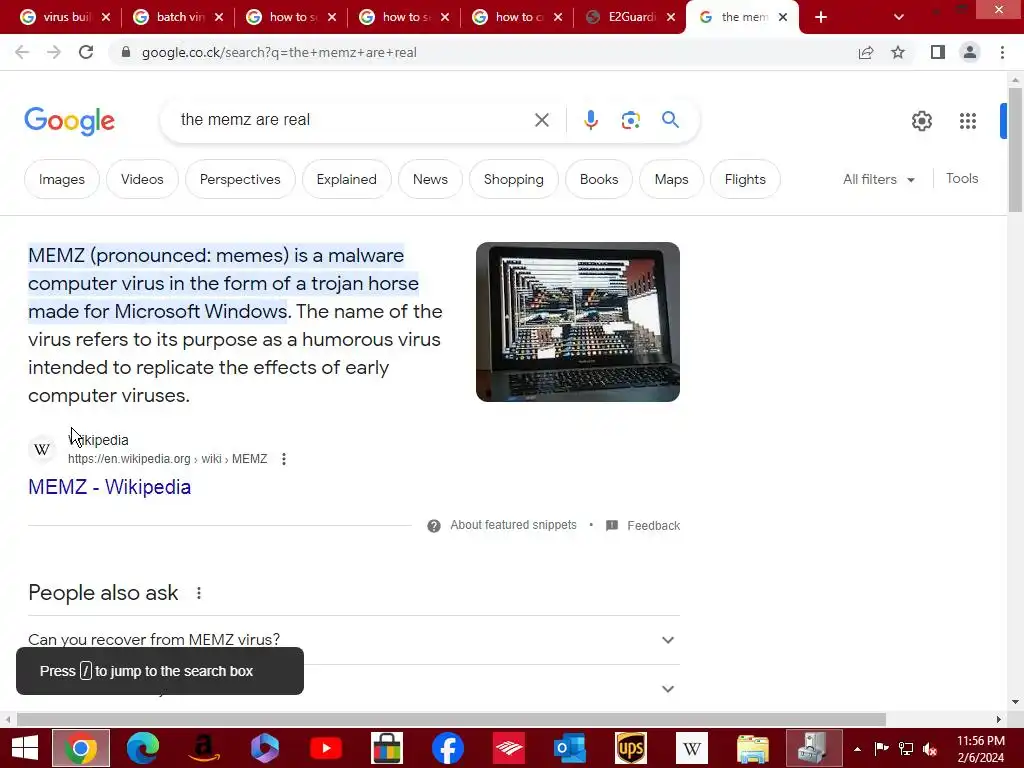Select the Perspectives filter
This screenshot has height=768, width=1024.
coord(240,179)
